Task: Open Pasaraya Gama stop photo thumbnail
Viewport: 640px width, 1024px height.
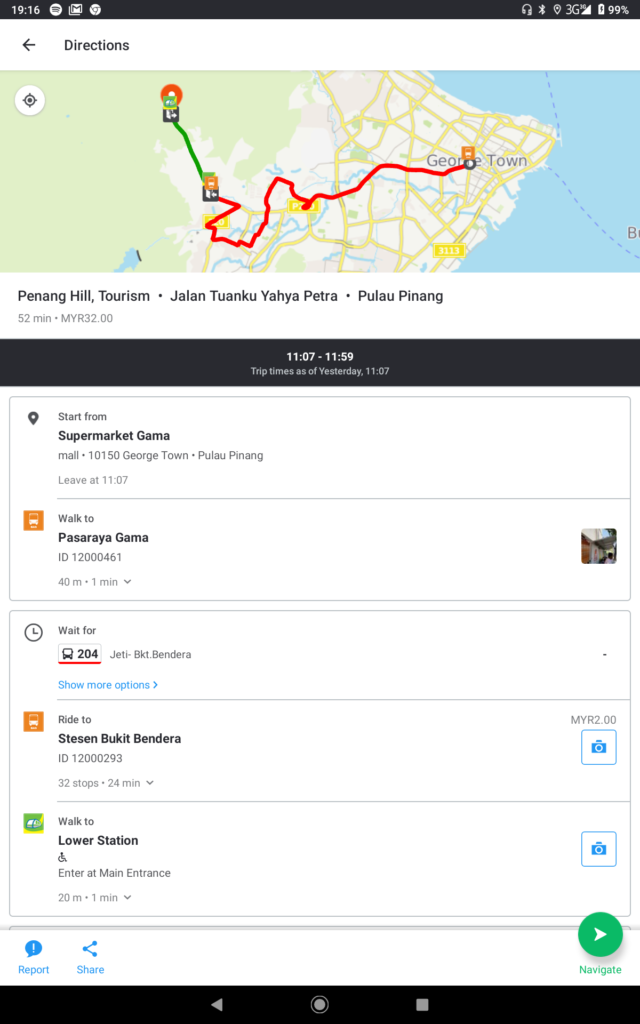Action: pos(598,546)
